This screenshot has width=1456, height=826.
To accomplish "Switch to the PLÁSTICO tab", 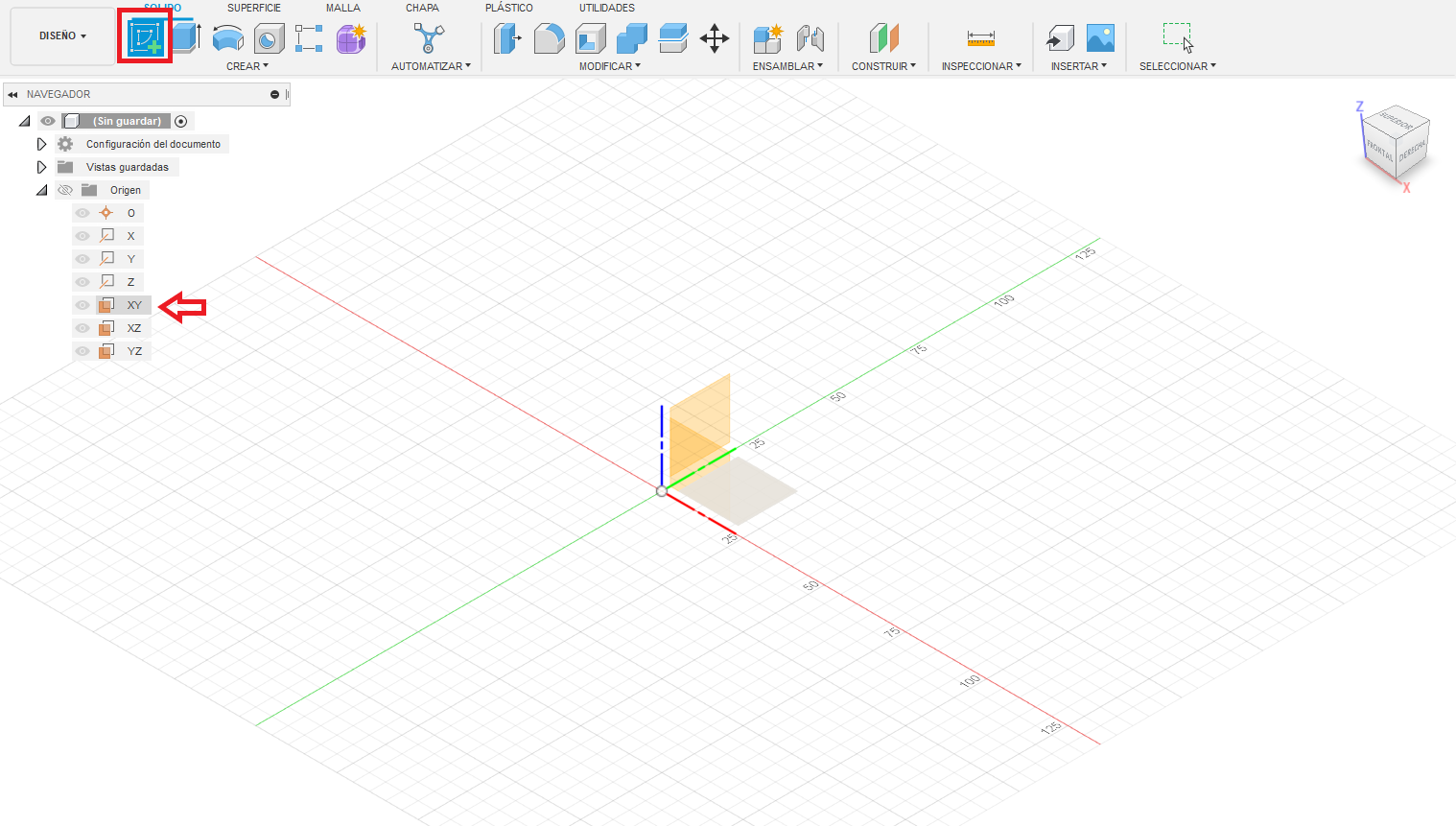I will coord(509,8).
